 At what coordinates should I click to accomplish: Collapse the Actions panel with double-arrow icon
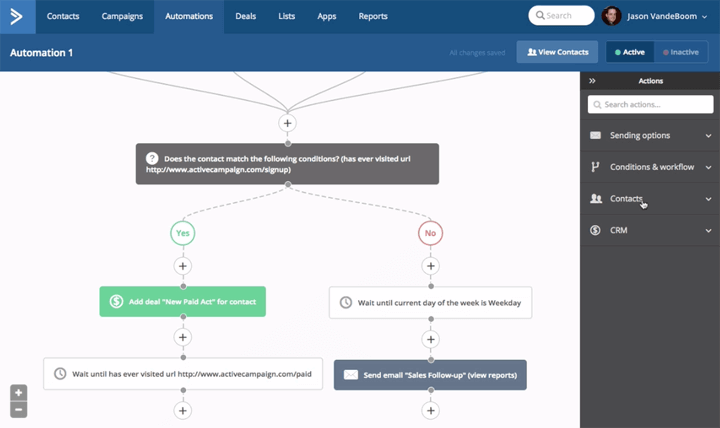point(592,81)
